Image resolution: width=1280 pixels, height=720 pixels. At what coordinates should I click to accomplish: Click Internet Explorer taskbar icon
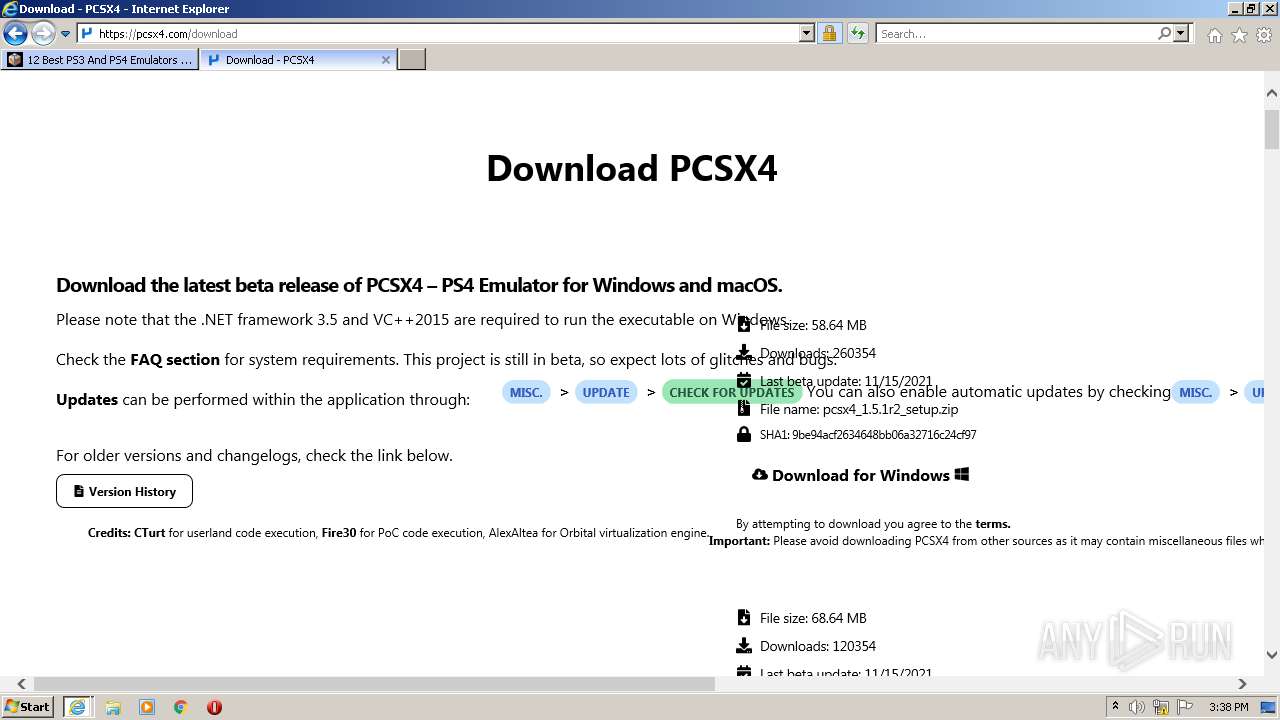77,707
